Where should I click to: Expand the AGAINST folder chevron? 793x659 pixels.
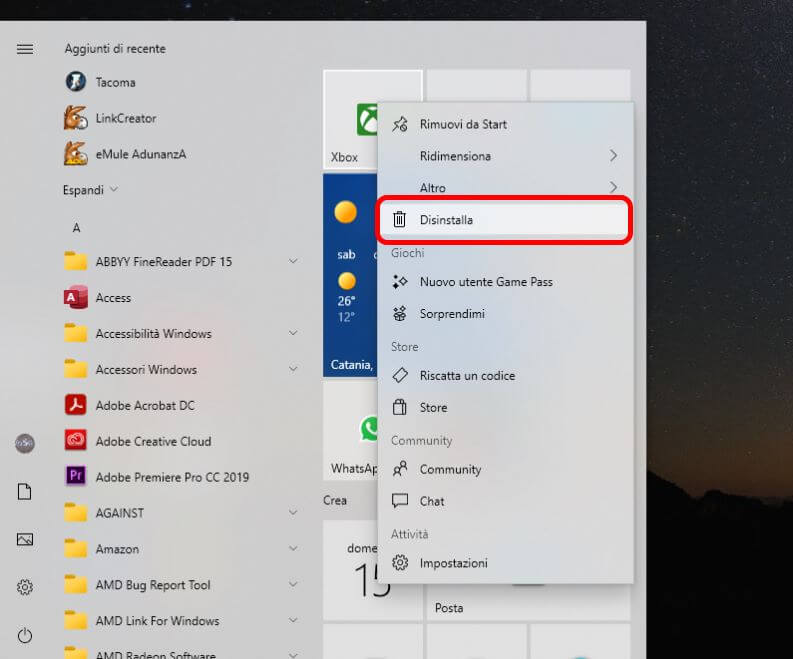tap(293, 512)
